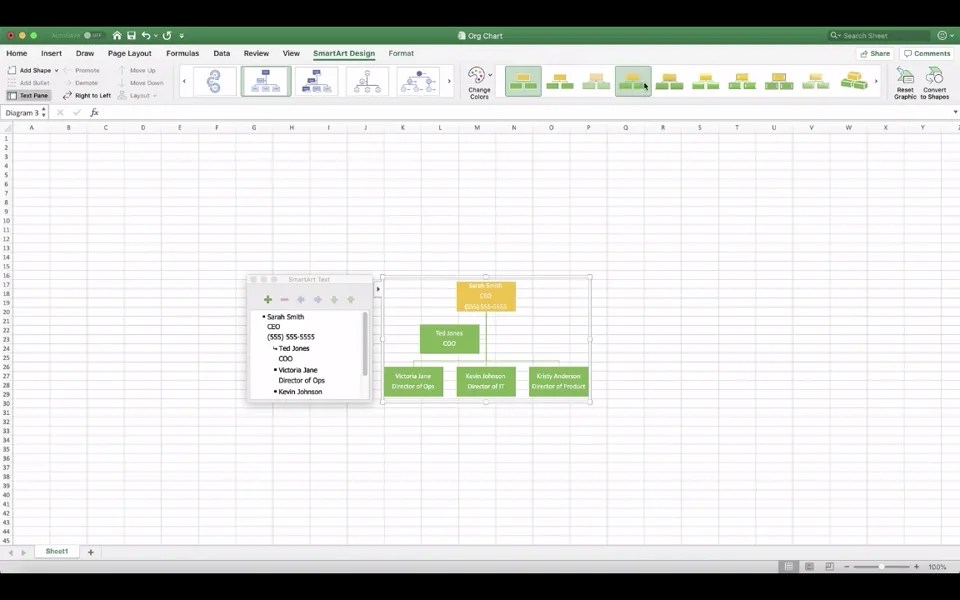Click the Name Box showing Diagram 3
The height and width of the screenshot is (600, 960).
(x=24, y=113)
